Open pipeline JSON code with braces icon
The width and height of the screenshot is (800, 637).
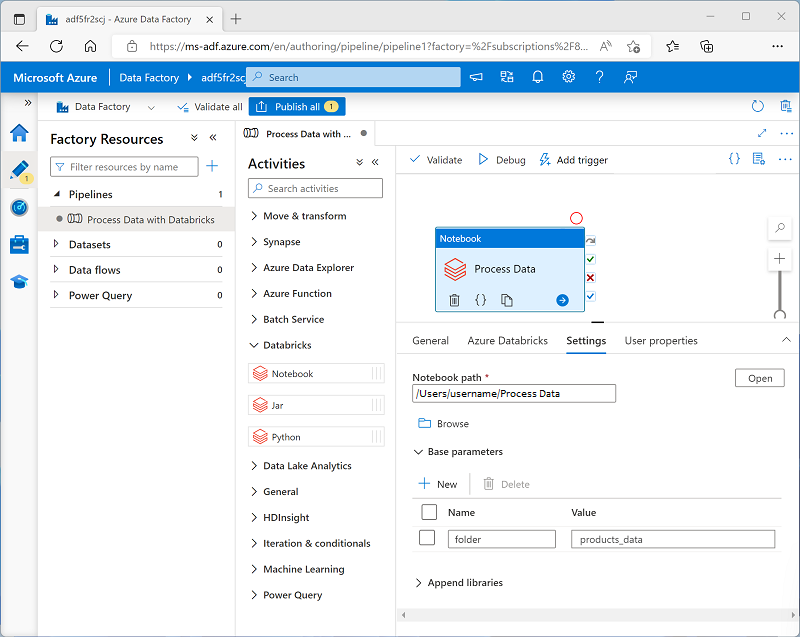[x=733, y=158]
